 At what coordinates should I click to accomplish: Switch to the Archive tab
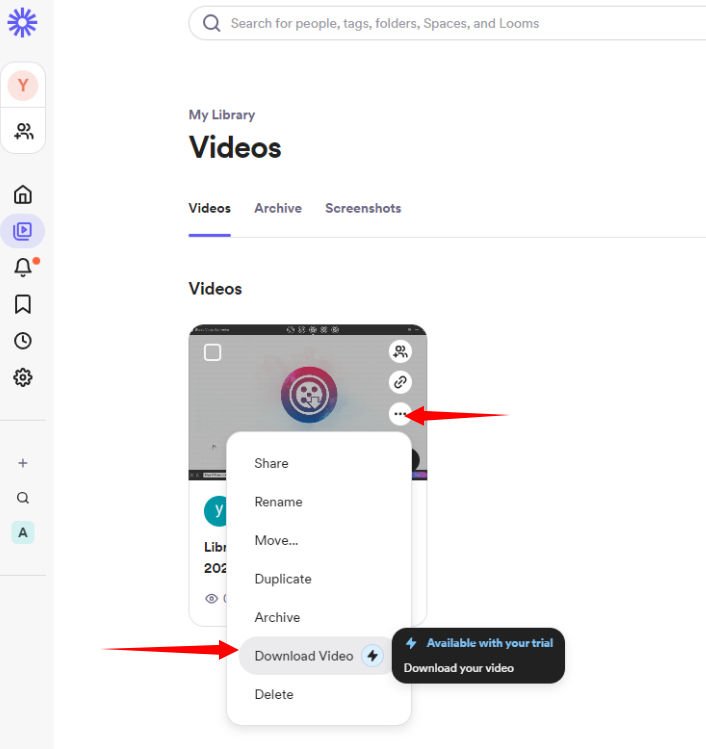[278, 208]
